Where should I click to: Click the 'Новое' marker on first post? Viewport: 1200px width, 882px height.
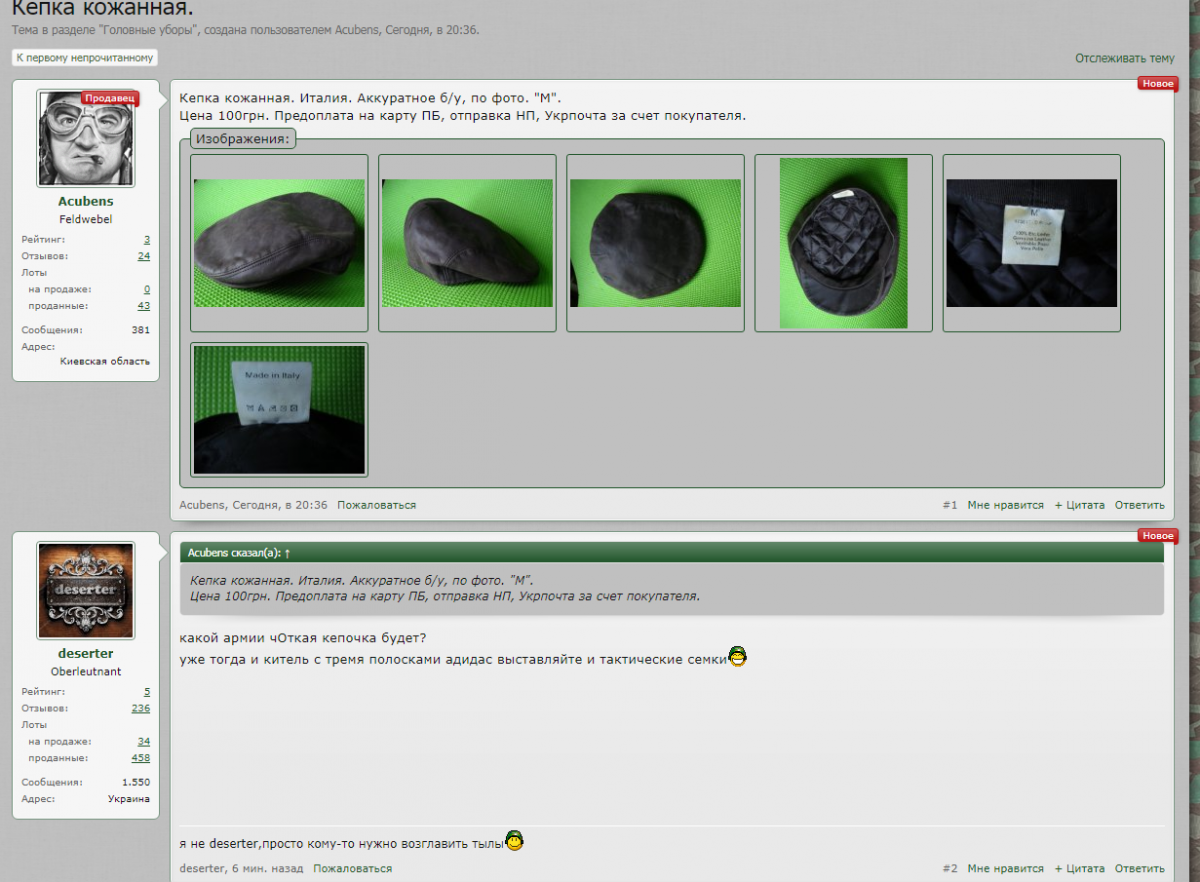point(1158,84)
